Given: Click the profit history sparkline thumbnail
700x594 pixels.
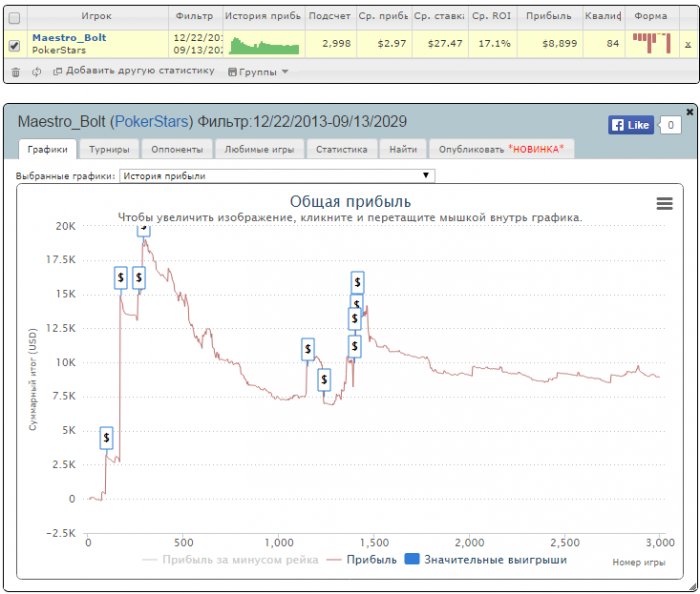Looking at the screenshot, I should click(x=264, y=46).
